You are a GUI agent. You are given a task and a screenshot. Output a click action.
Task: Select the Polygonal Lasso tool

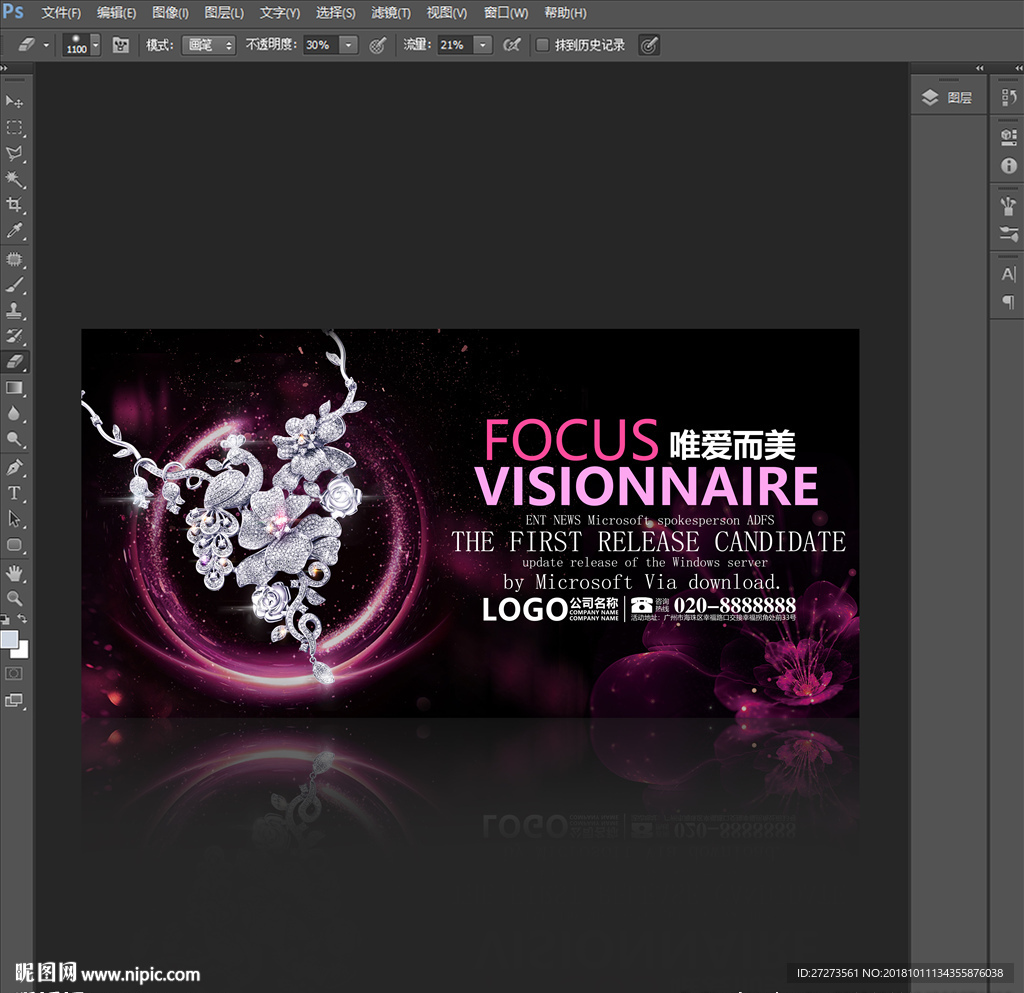pyautogui.click(x=14, y=153)
